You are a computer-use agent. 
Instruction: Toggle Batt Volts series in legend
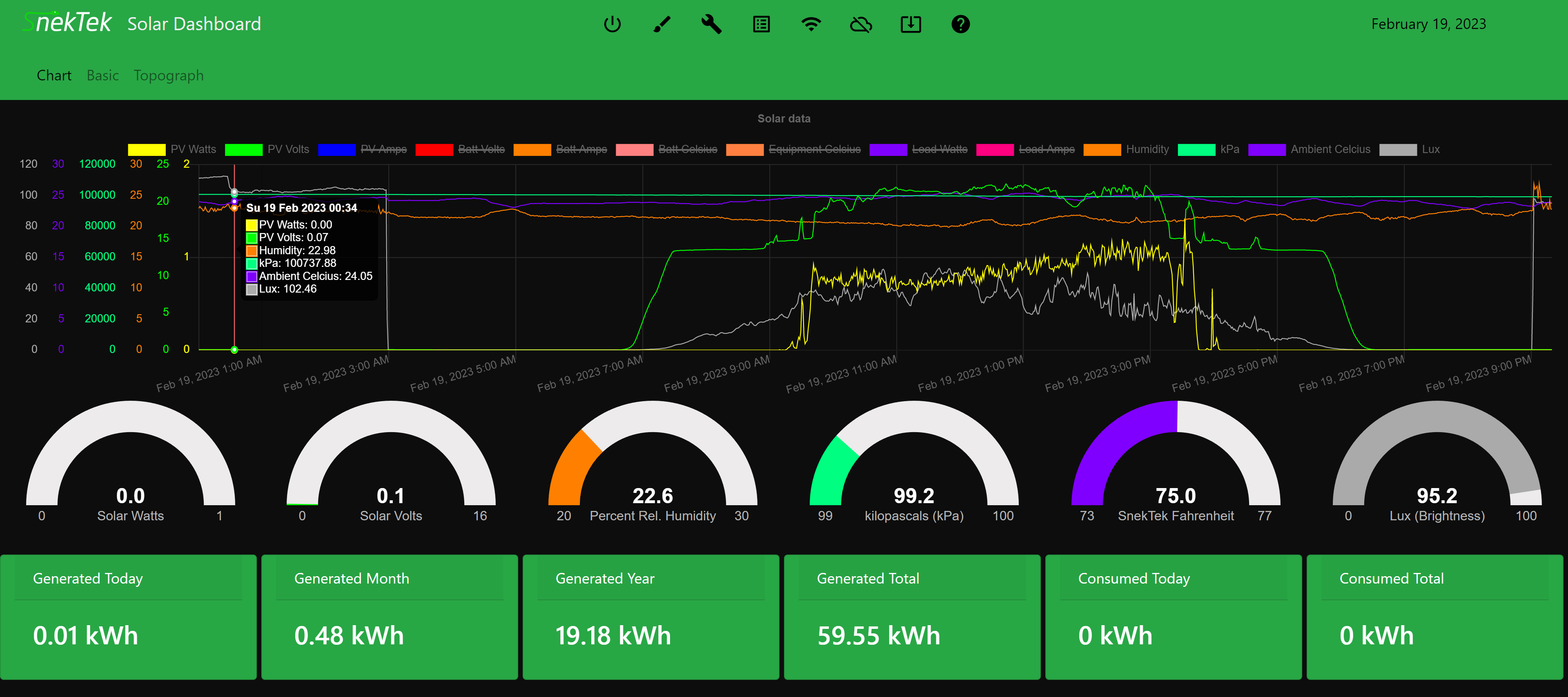tap(481, 150)
